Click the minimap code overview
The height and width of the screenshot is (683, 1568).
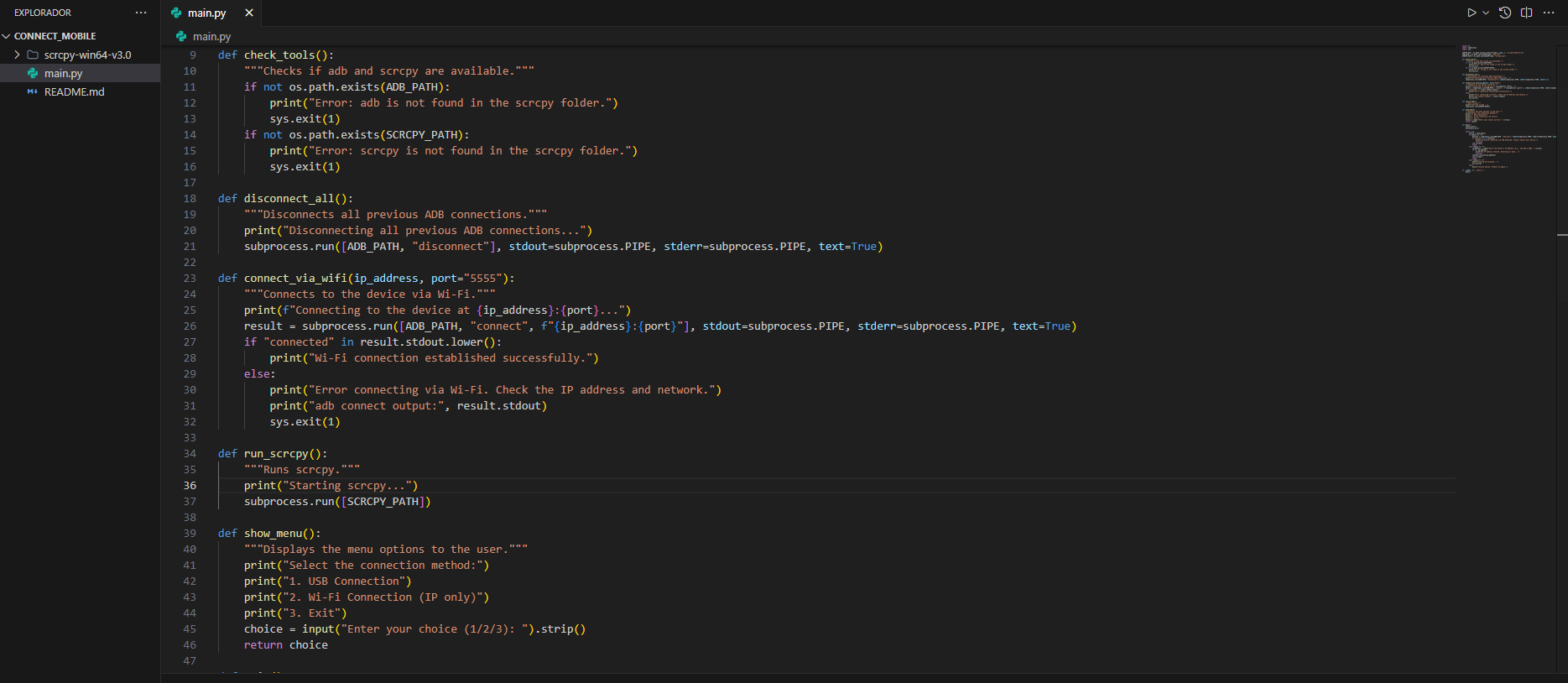[x=1507, y=109]
